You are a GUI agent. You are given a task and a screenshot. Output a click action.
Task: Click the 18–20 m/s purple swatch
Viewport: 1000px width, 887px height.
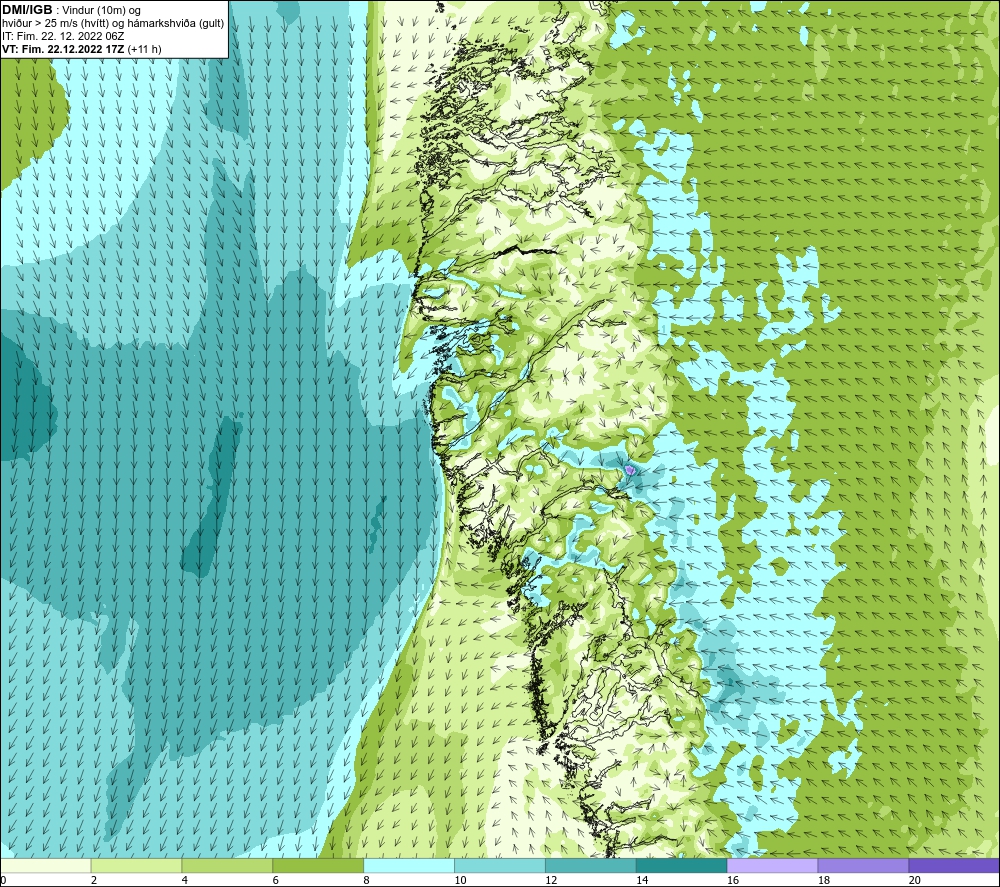tap(864, 865)
